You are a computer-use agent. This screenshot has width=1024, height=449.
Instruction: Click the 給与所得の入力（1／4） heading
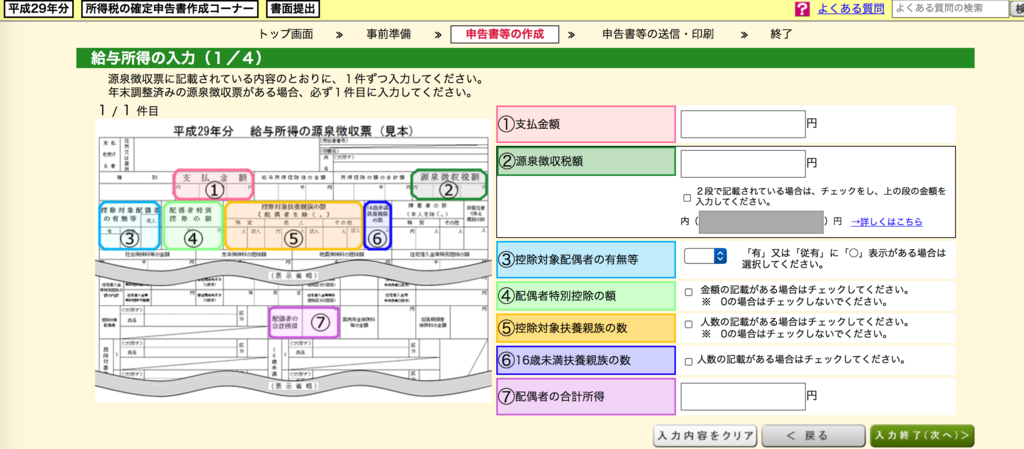point(176,58)
